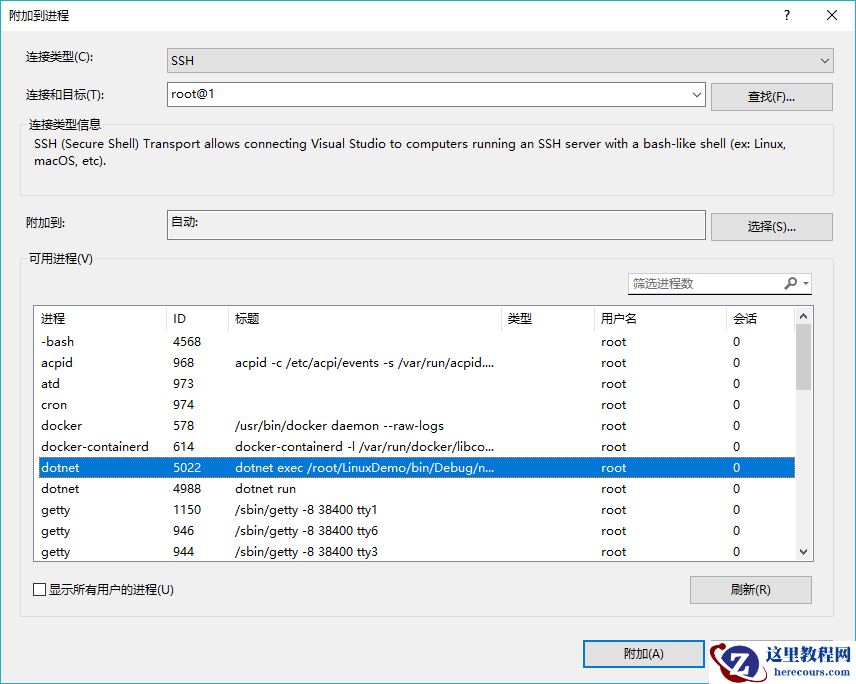Select the getty tty3 process row
This screenshot has width=856, height=684.
click(417, 552)
